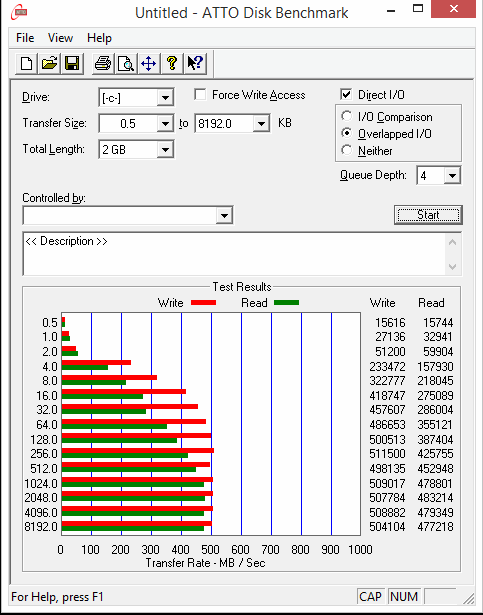Expand Transfer Size maximum 8192.0 dropdown
This screenshot has height=615, width=483.
coord(261,124)
